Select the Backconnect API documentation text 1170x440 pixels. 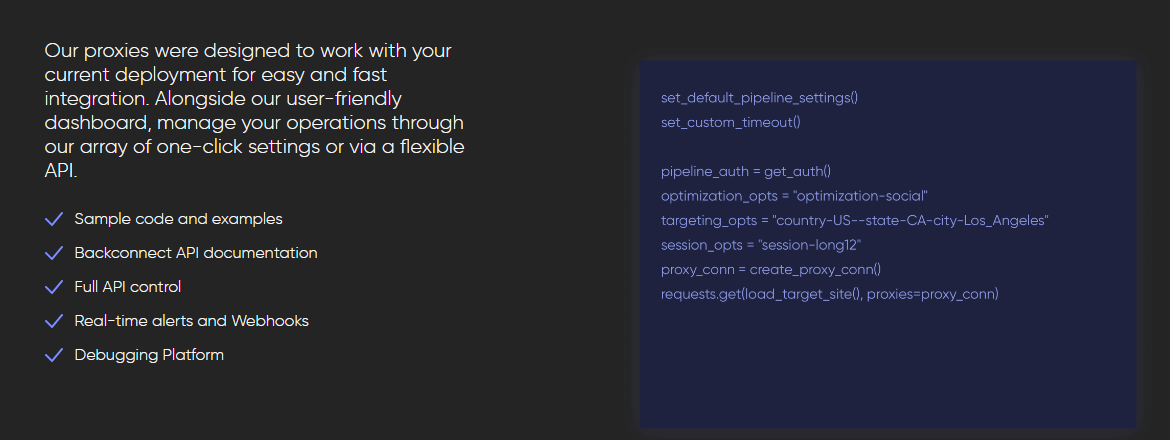point(195,253)
